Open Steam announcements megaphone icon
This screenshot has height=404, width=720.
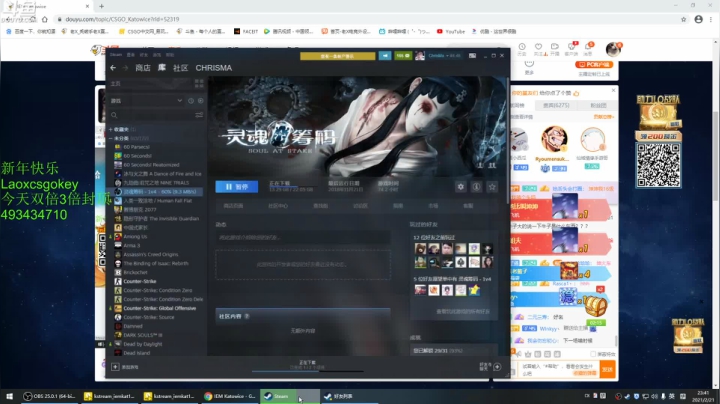[x=385, y=56]
